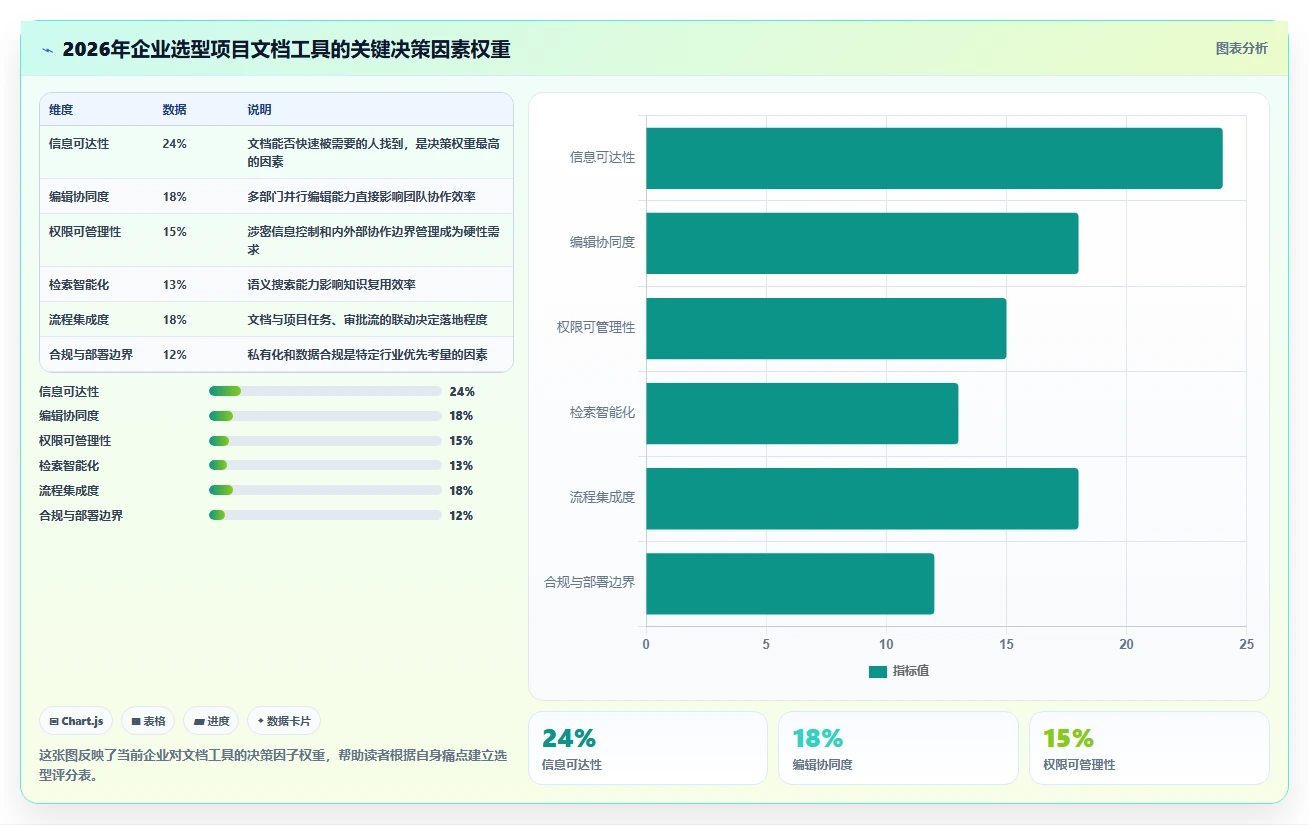The height and width of the screenshot is (825, 1309).
Task: Open the 15% 权限可管理性 data card
Action: click(x=1149, y=748)
